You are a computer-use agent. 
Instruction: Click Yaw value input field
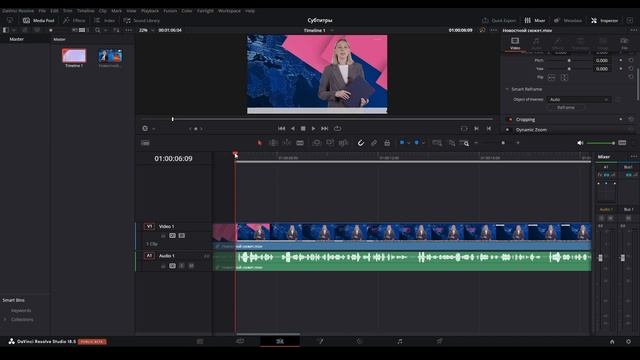tap(602, 69)
